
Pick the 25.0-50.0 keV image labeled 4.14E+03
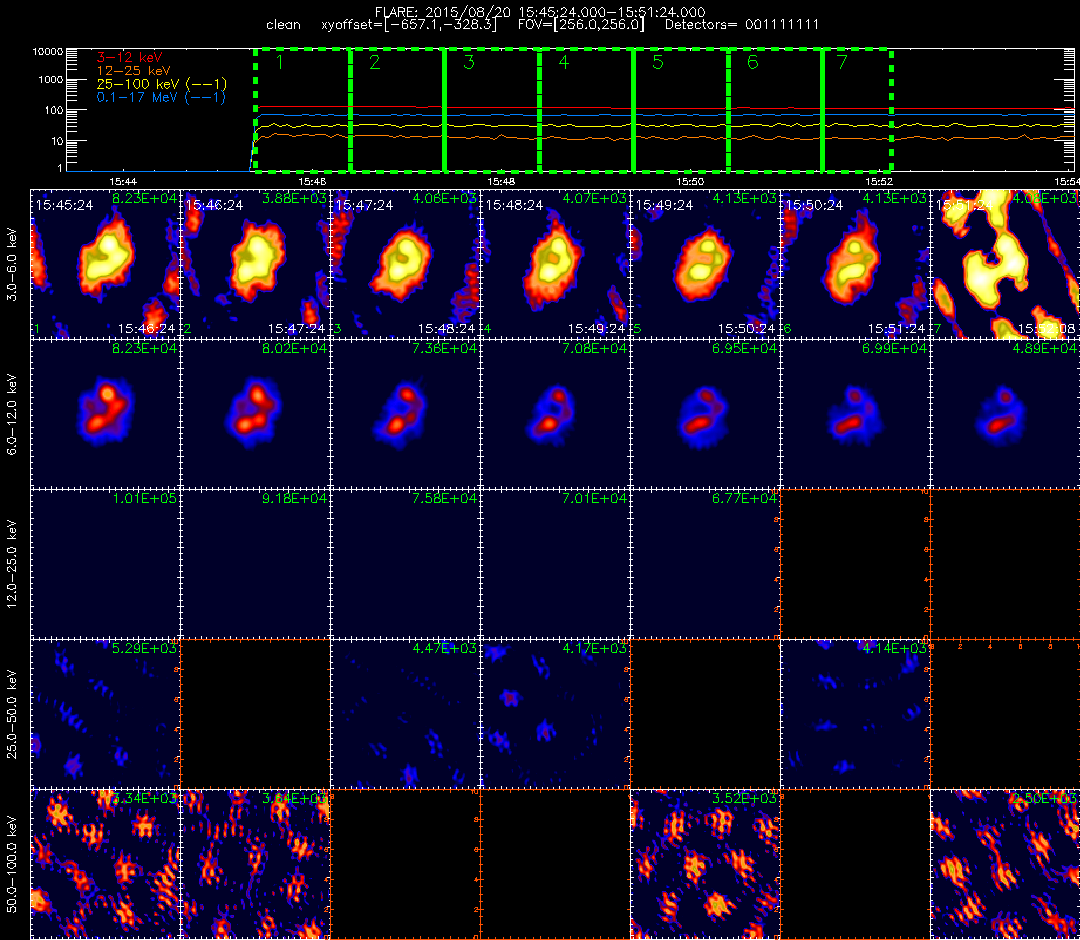855,714
